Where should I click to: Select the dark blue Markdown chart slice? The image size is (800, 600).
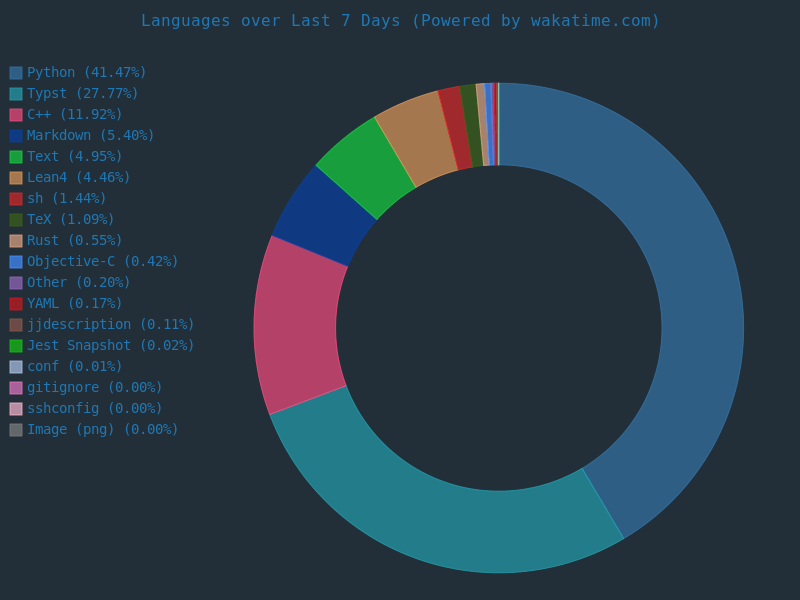click(x=323, y=217)
